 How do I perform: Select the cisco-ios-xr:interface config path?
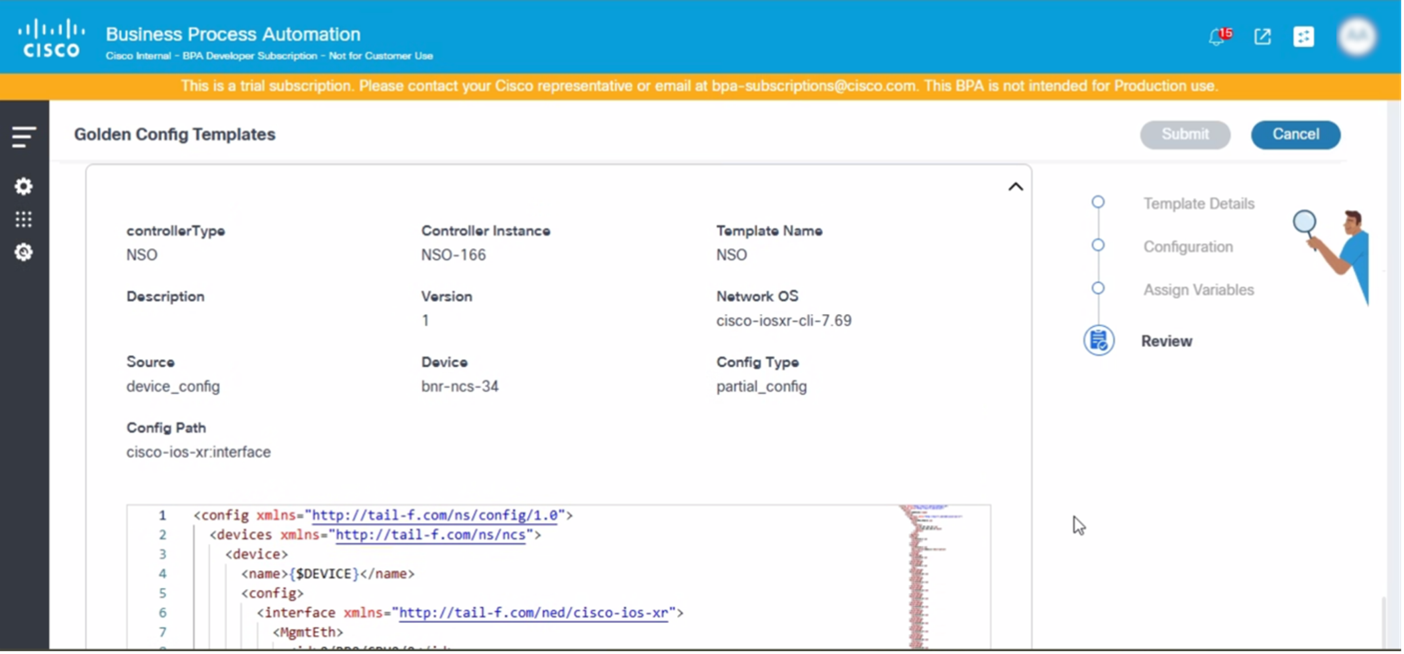(x=198, y=452)
